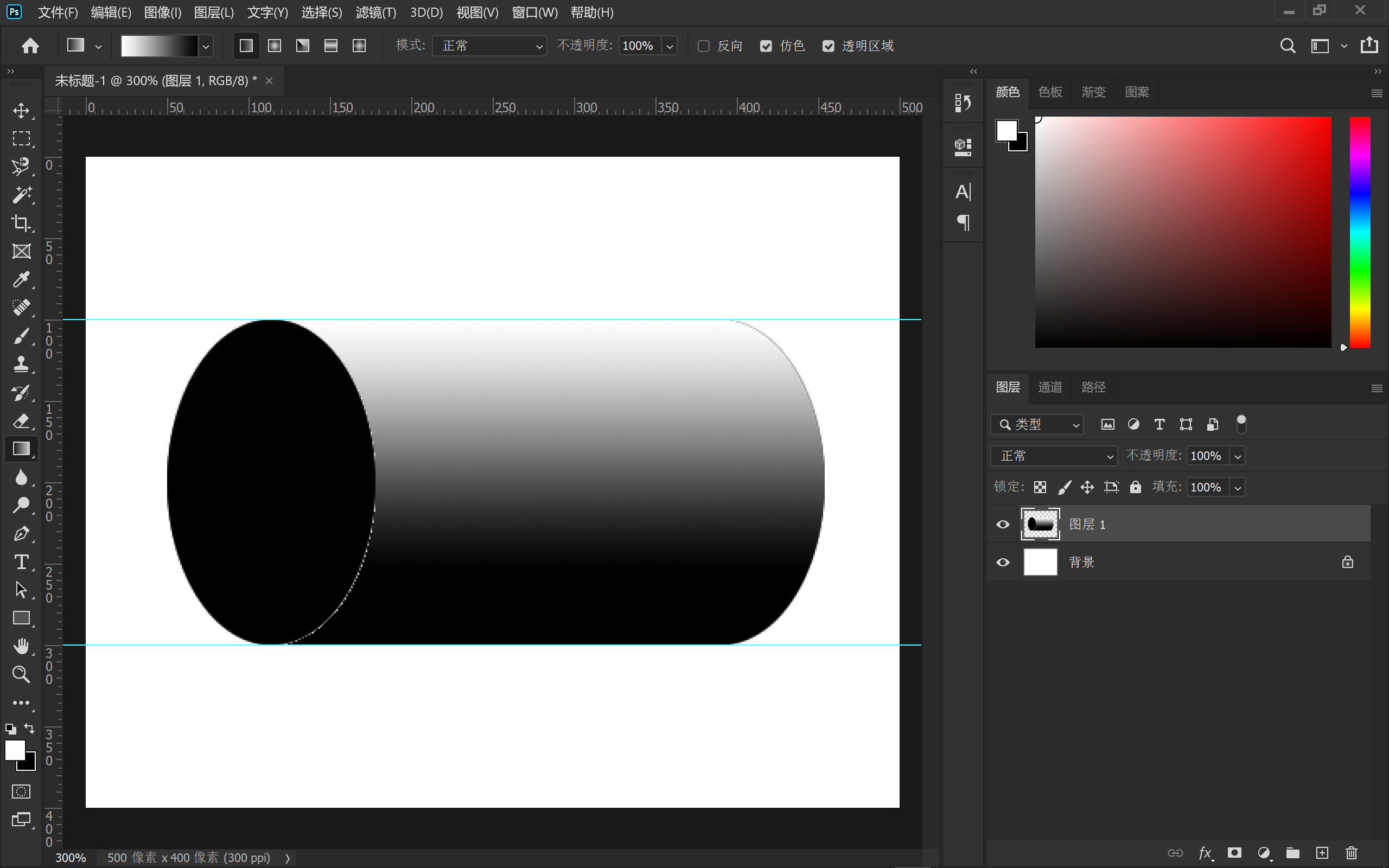Select the Rectangle shape tool
This screenshot has height=868, width=1389.
21,618
